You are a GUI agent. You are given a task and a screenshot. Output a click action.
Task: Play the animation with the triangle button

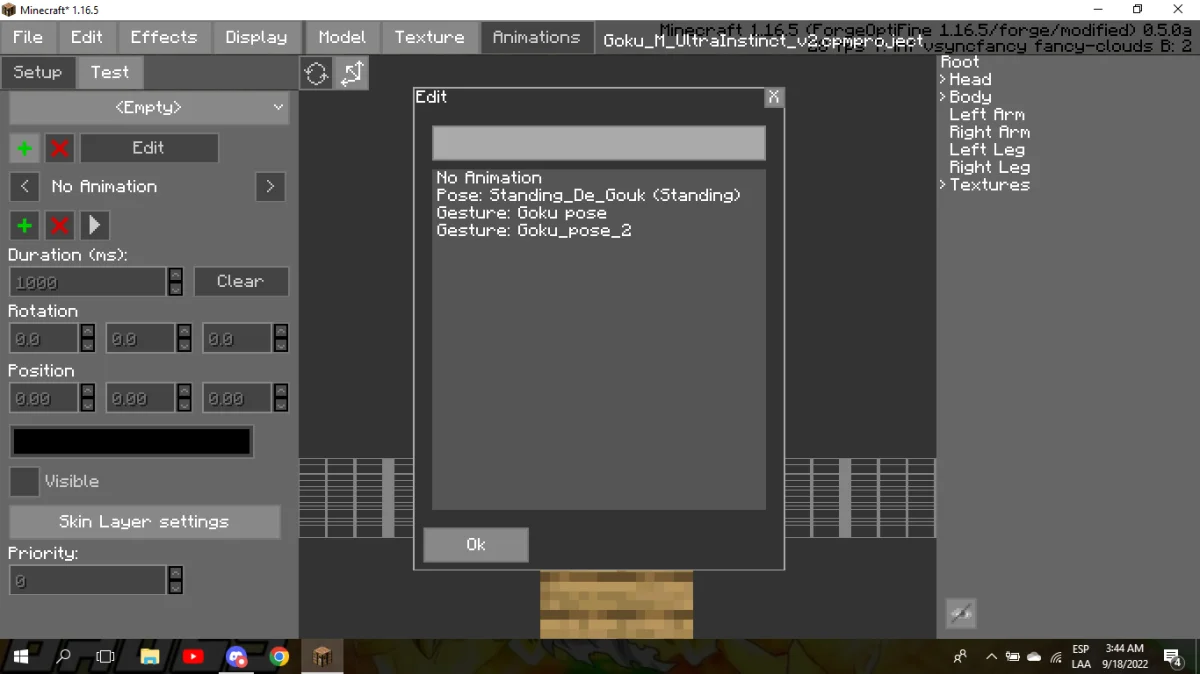[x=95, y=225]
